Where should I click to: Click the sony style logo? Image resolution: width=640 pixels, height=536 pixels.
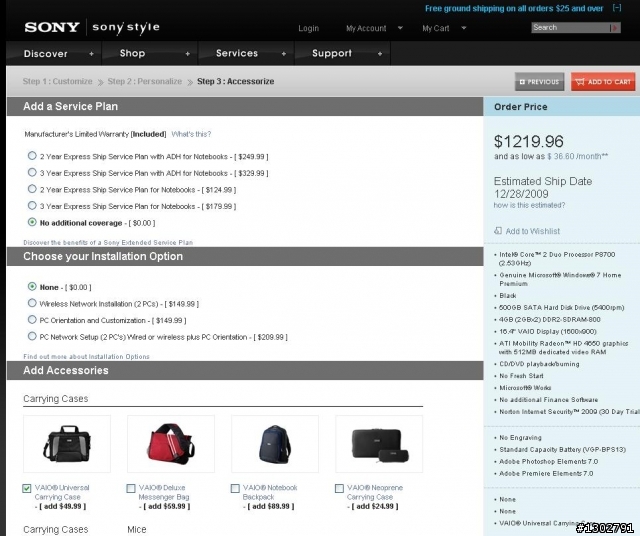[x=126, y=27]
